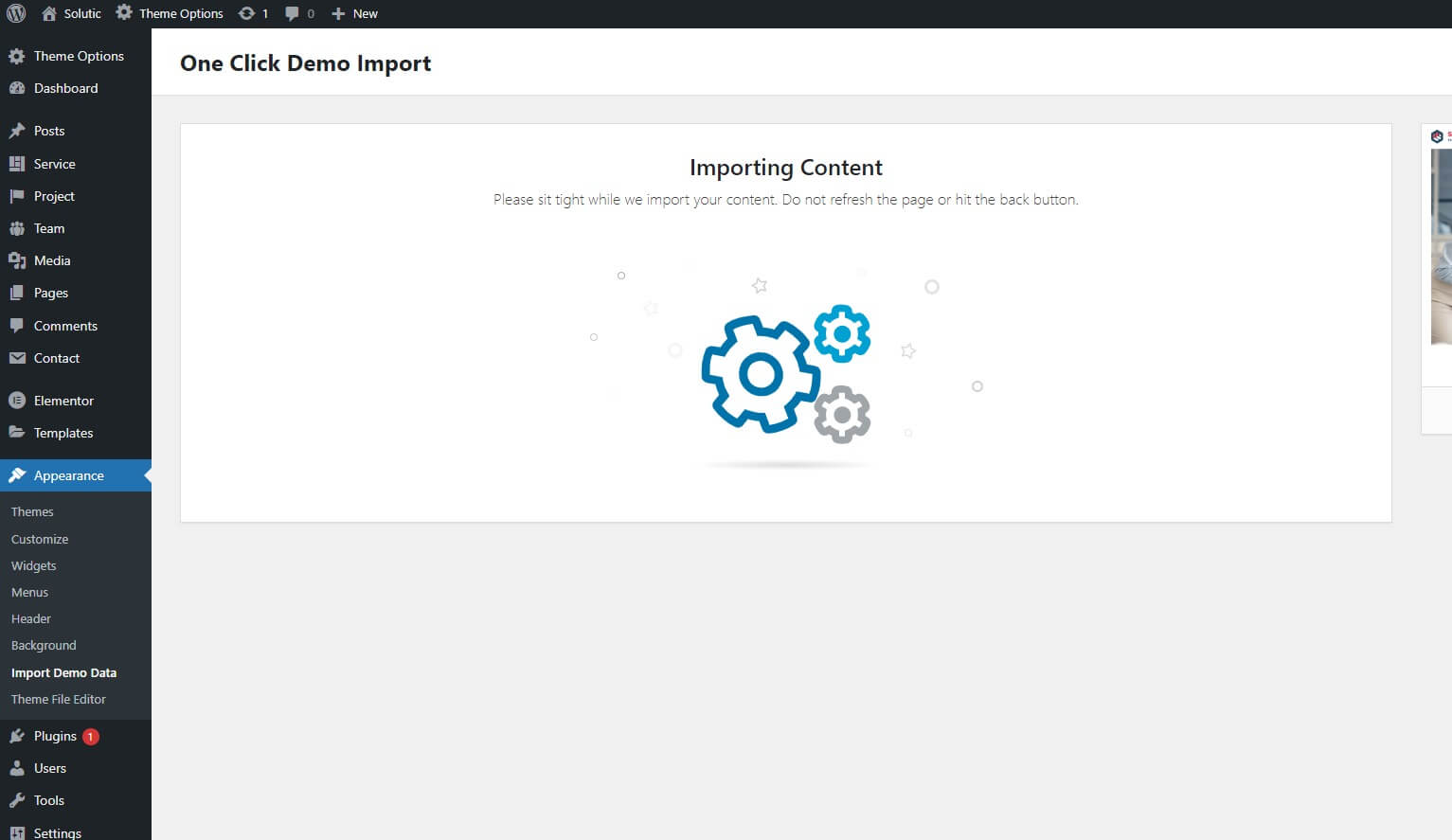Open the Solutic site home icon
Screen dimensions: 1452x840
[49, 13]
